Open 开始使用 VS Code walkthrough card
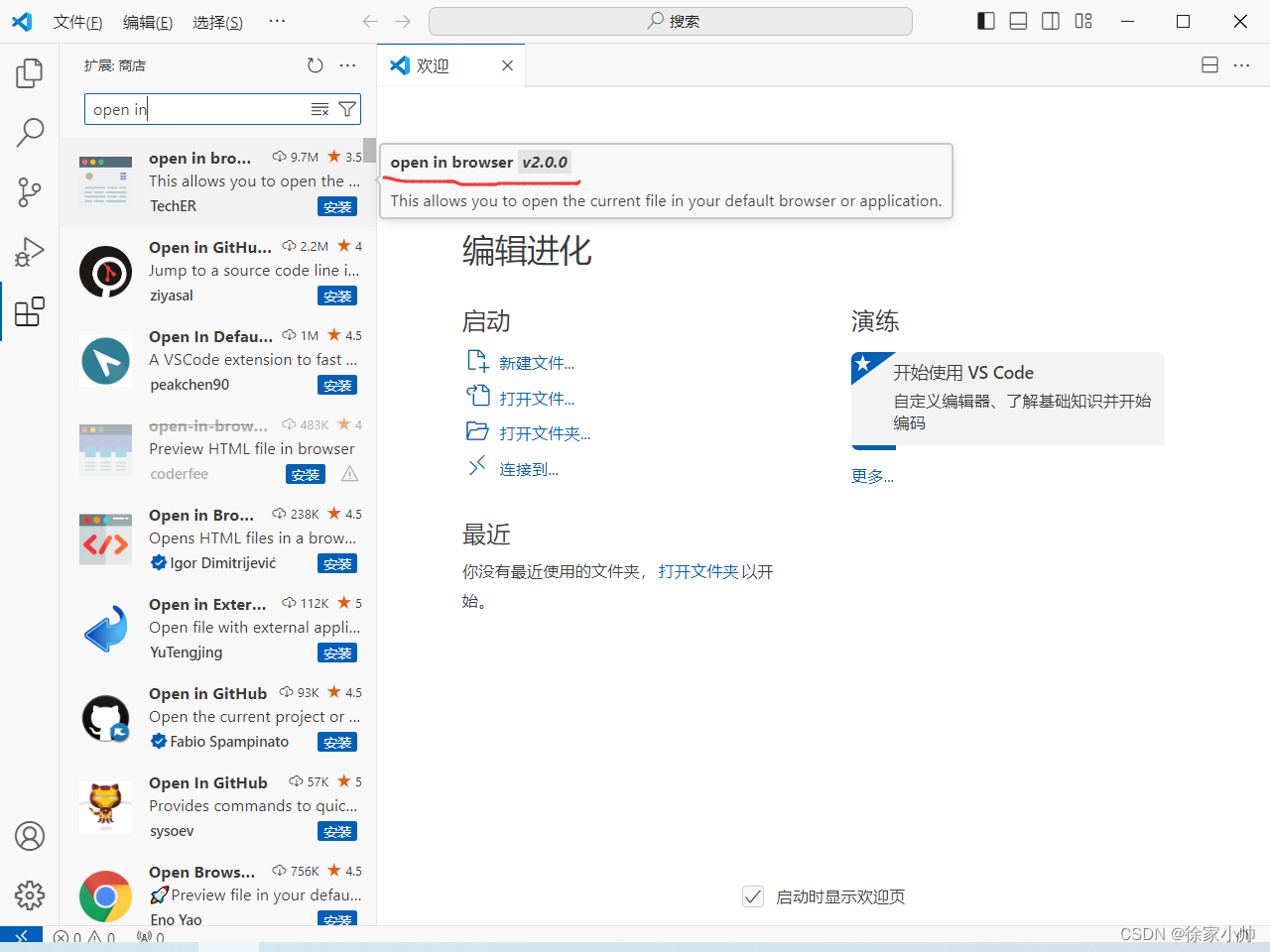 tap(1007, 399)
